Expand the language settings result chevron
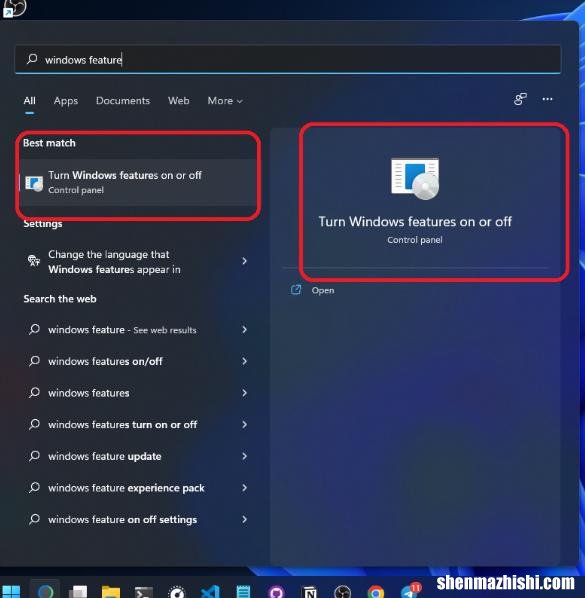585x598 pixels. [244, 261]
